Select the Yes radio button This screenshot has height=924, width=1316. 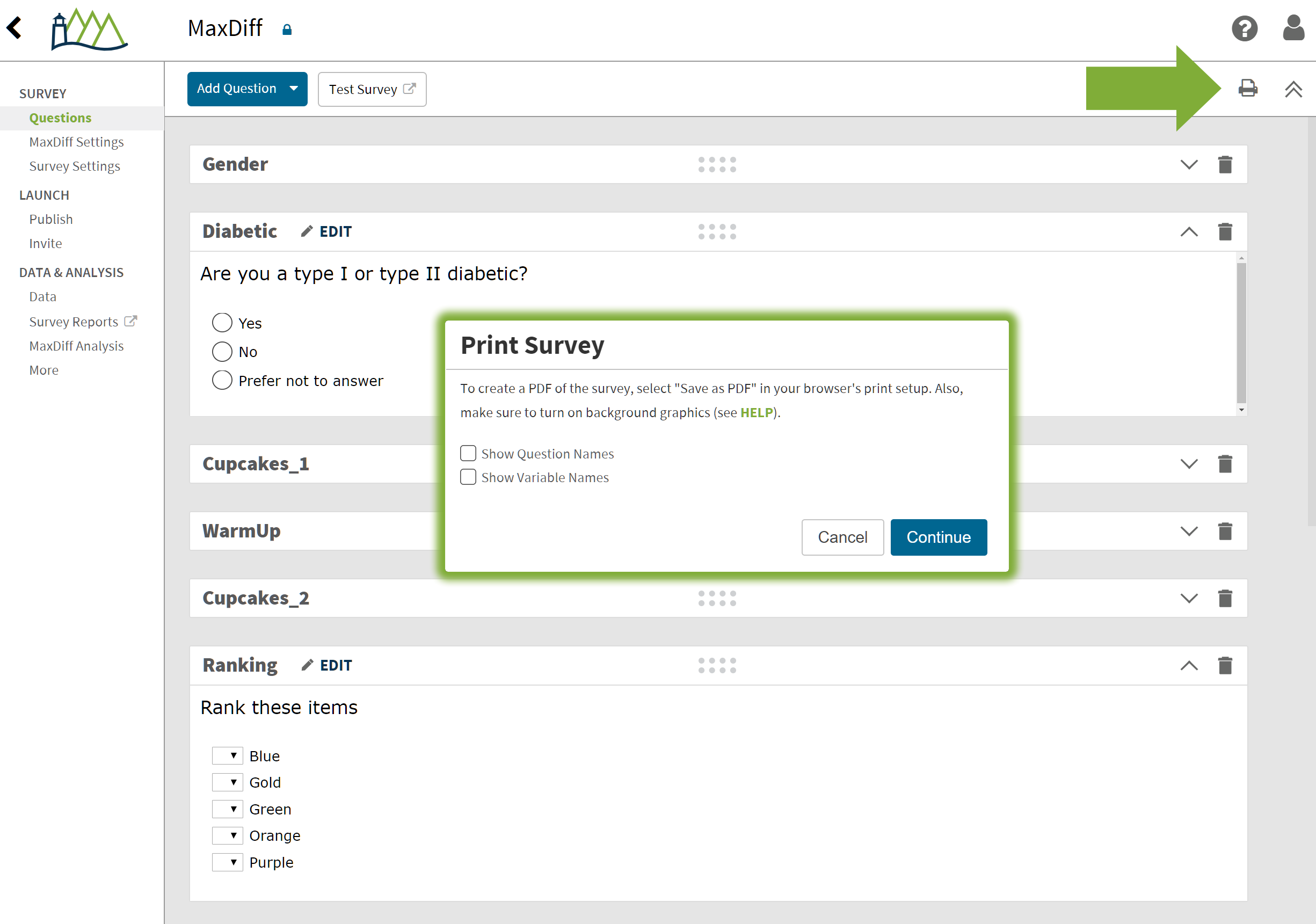[221, 322]
